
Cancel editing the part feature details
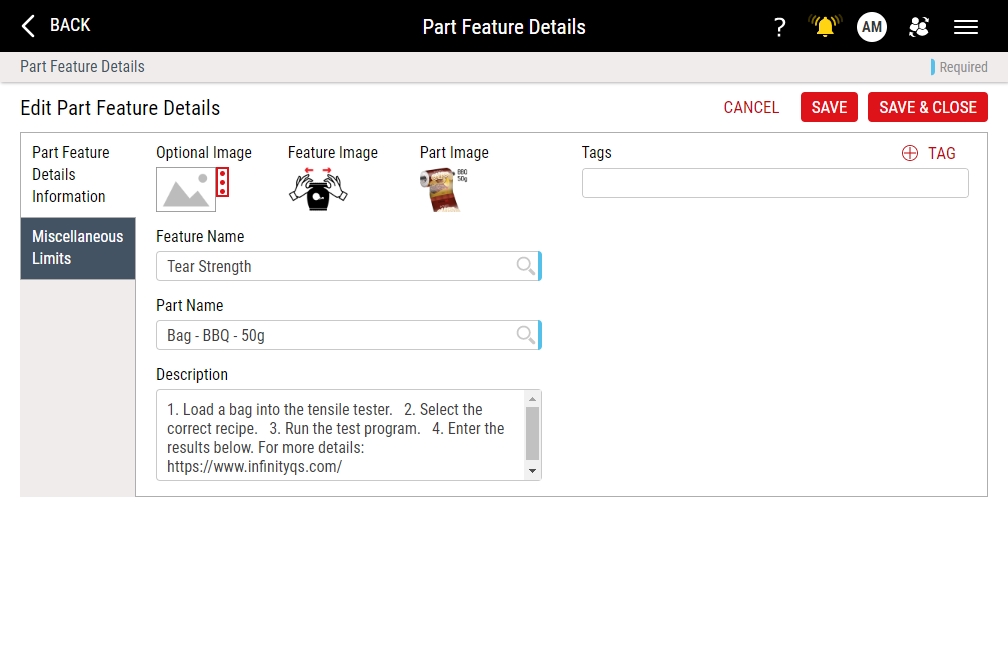pos(751,106)
